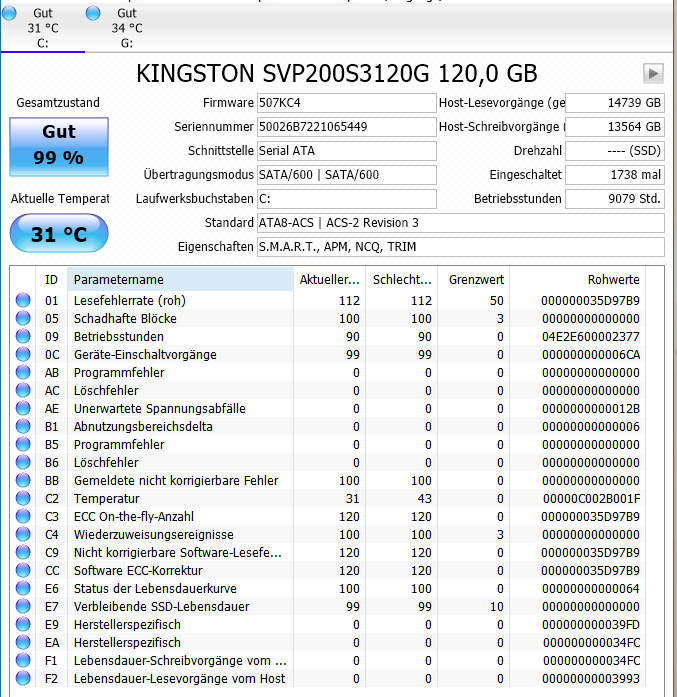Click status icon of Schadhafte Blöcke row
The width and height of the screenshot is (677, 697).
click(x=23, y=318)
